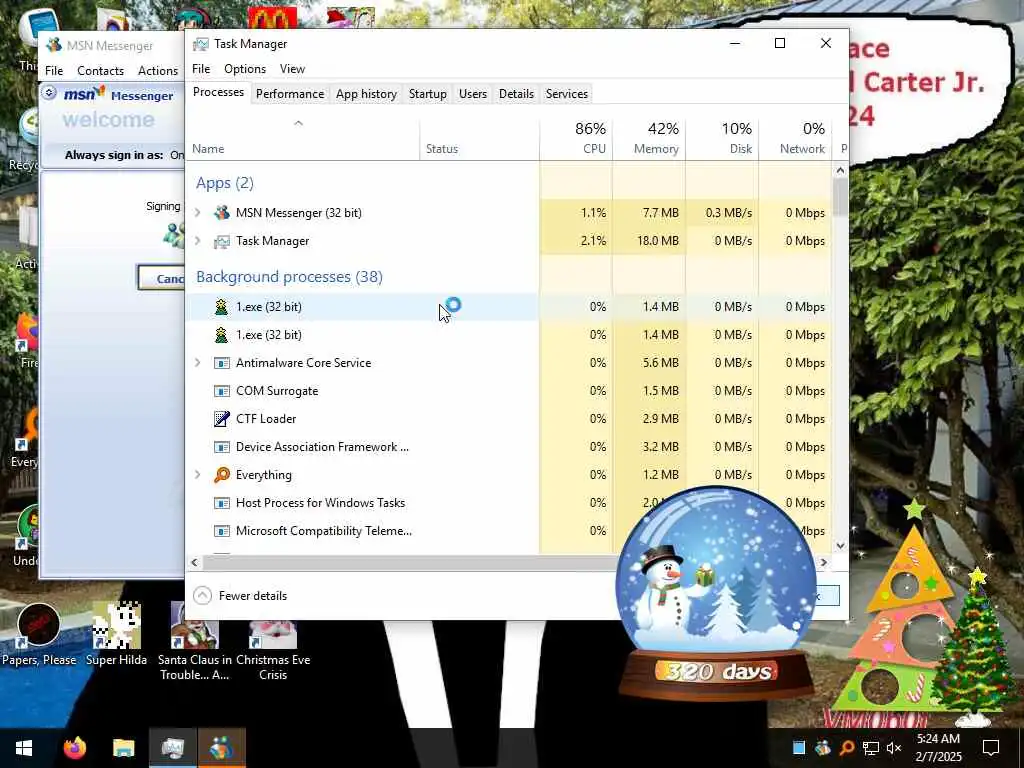Image resolution: width=1024 pixels, height=768 pixels.
Task: Sort processes by the CPU column header
Action: click(576, 138)
